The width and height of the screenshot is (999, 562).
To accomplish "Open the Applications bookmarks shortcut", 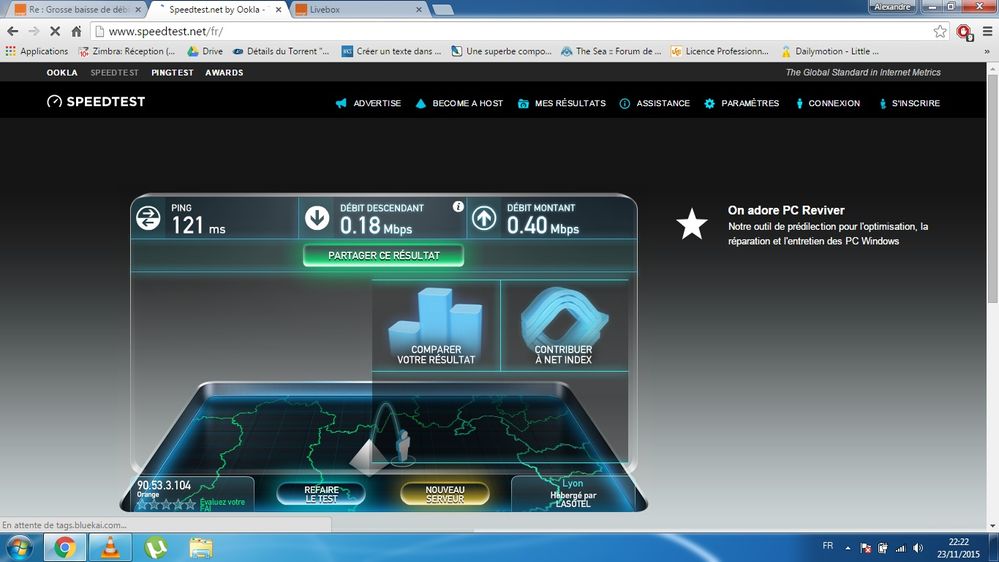I will click(37, 51).
